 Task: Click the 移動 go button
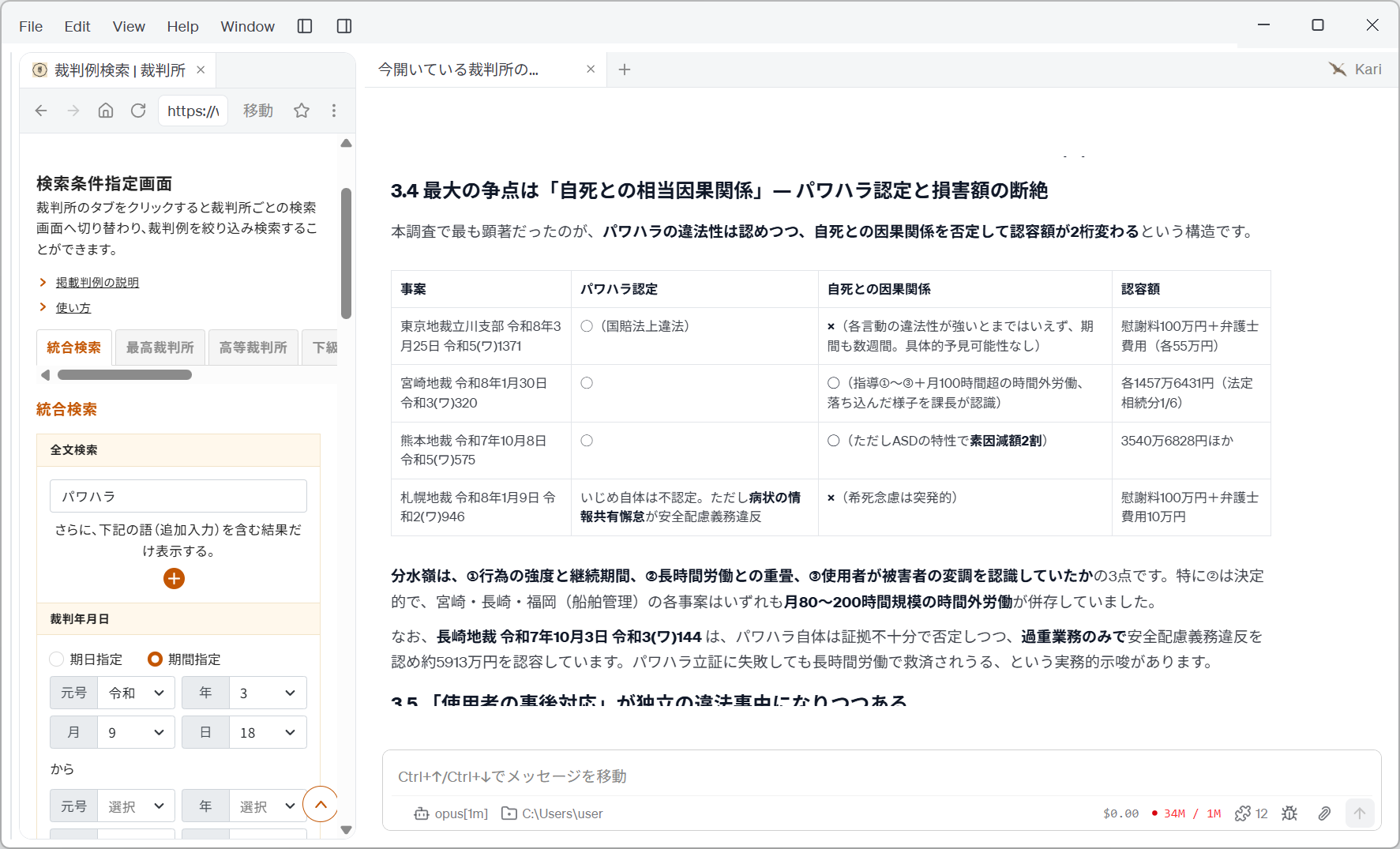[x=258, y=111]
